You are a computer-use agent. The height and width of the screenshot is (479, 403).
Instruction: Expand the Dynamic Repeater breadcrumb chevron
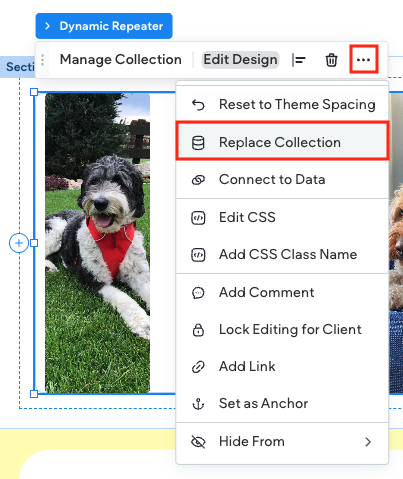[47, 26]
